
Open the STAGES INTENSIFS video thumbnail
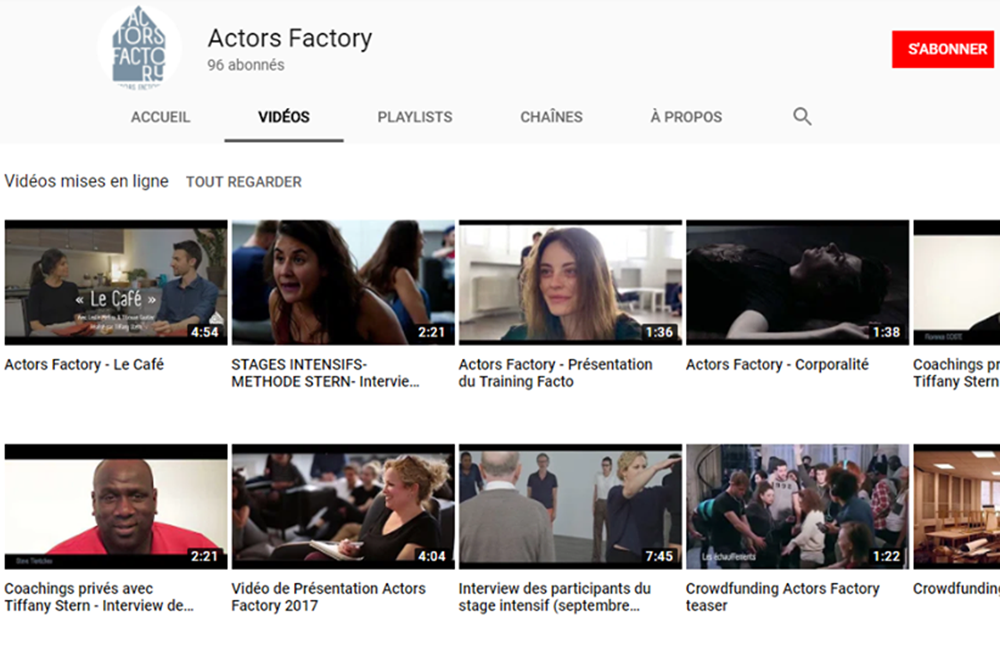tap(343, 282)
